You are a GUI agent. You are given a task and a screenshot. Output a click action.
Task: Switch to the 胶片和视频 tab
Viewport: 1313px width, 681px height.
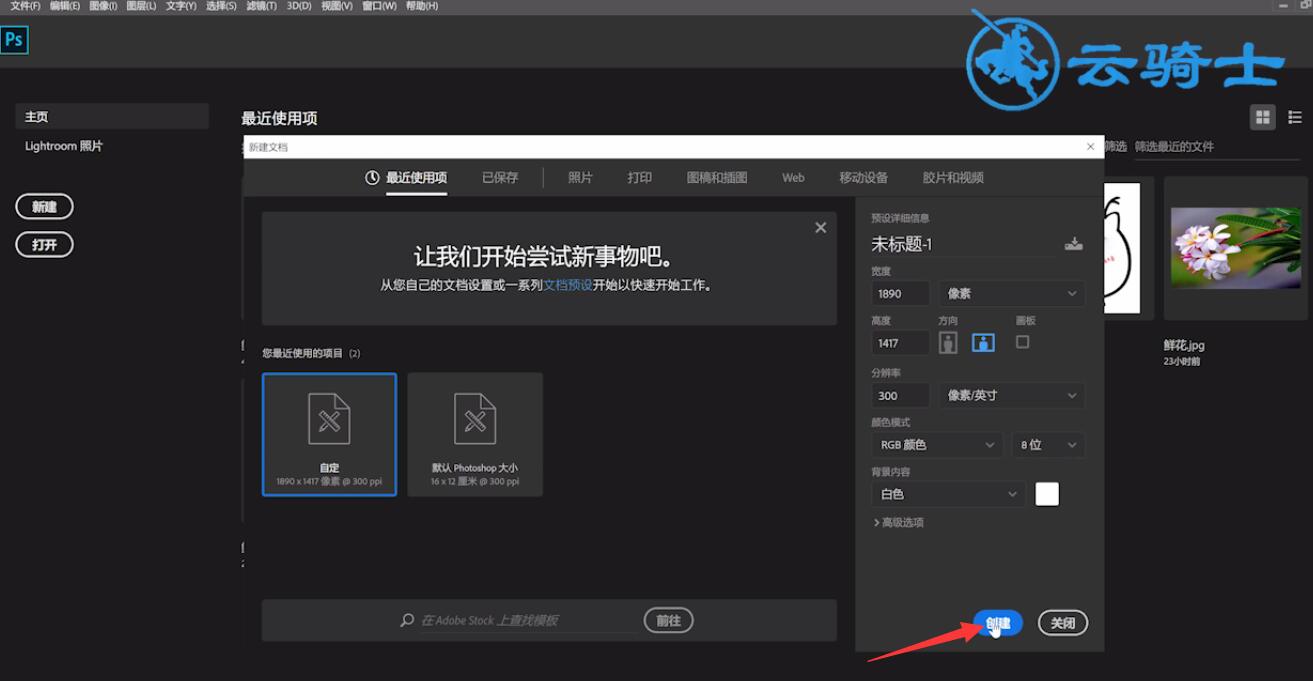pyautogui.click(x=953, y=178)
